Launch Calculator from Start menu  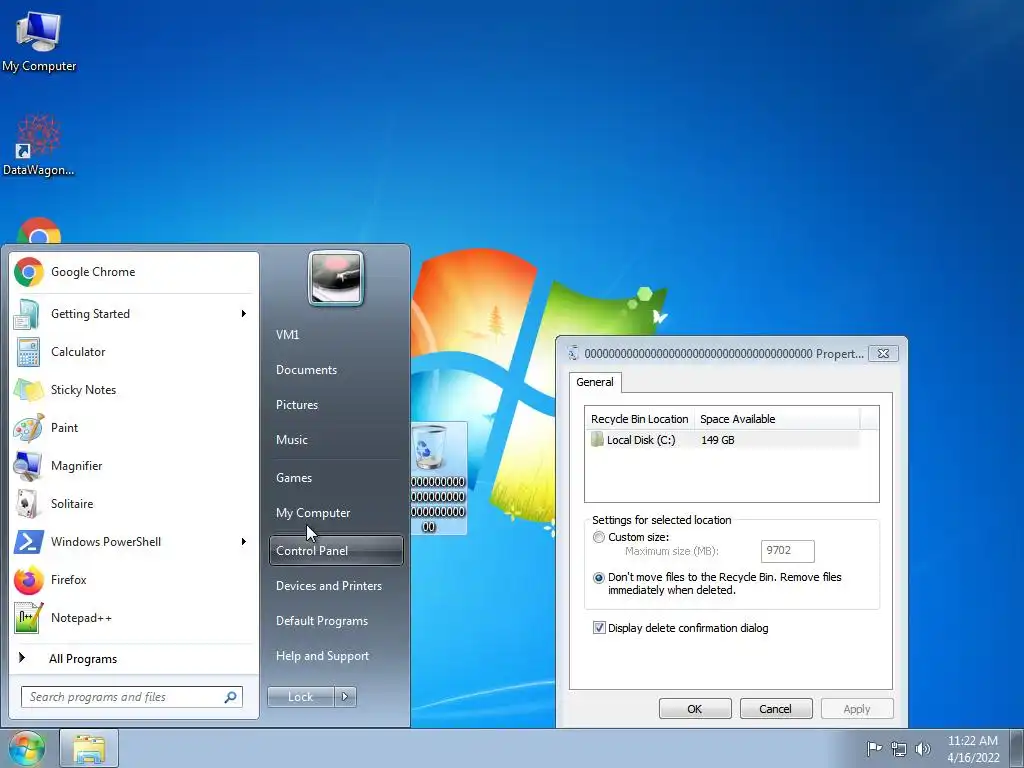pyautogui.click(x=134, y=352)
